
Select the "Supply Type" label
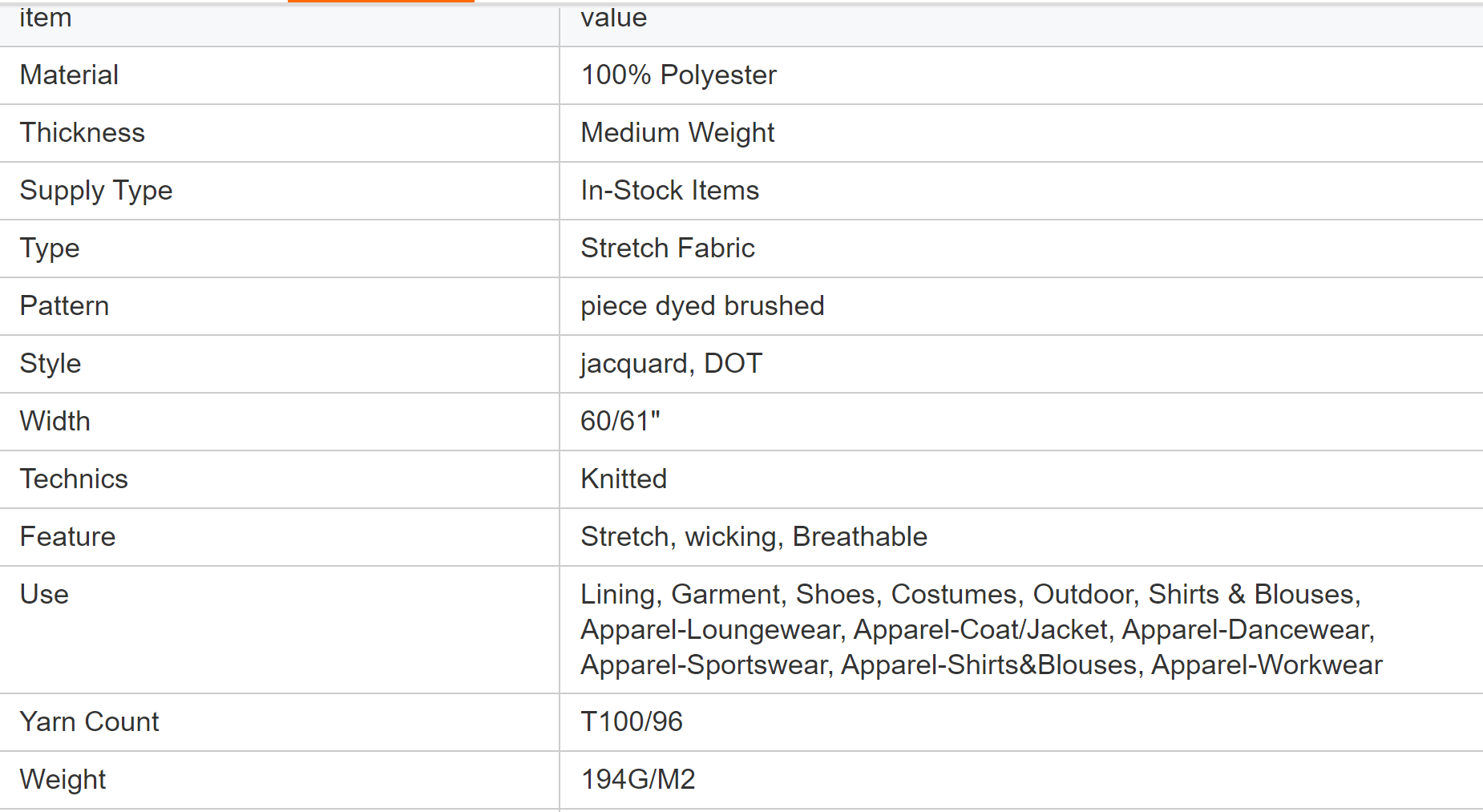point(96,191)
